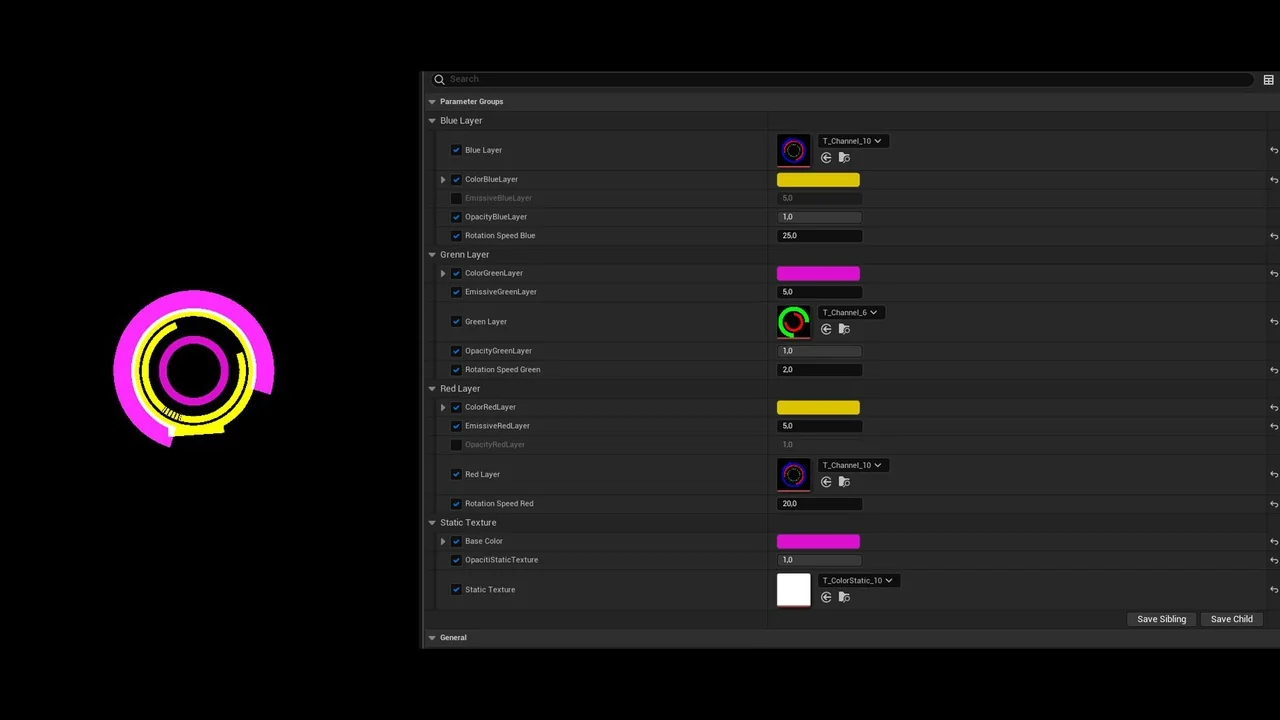Viewport: 1280px width, 720px height.
Task: Disable the OpacityGreenLayer parameter checkbox
Action: pos(456,351)
